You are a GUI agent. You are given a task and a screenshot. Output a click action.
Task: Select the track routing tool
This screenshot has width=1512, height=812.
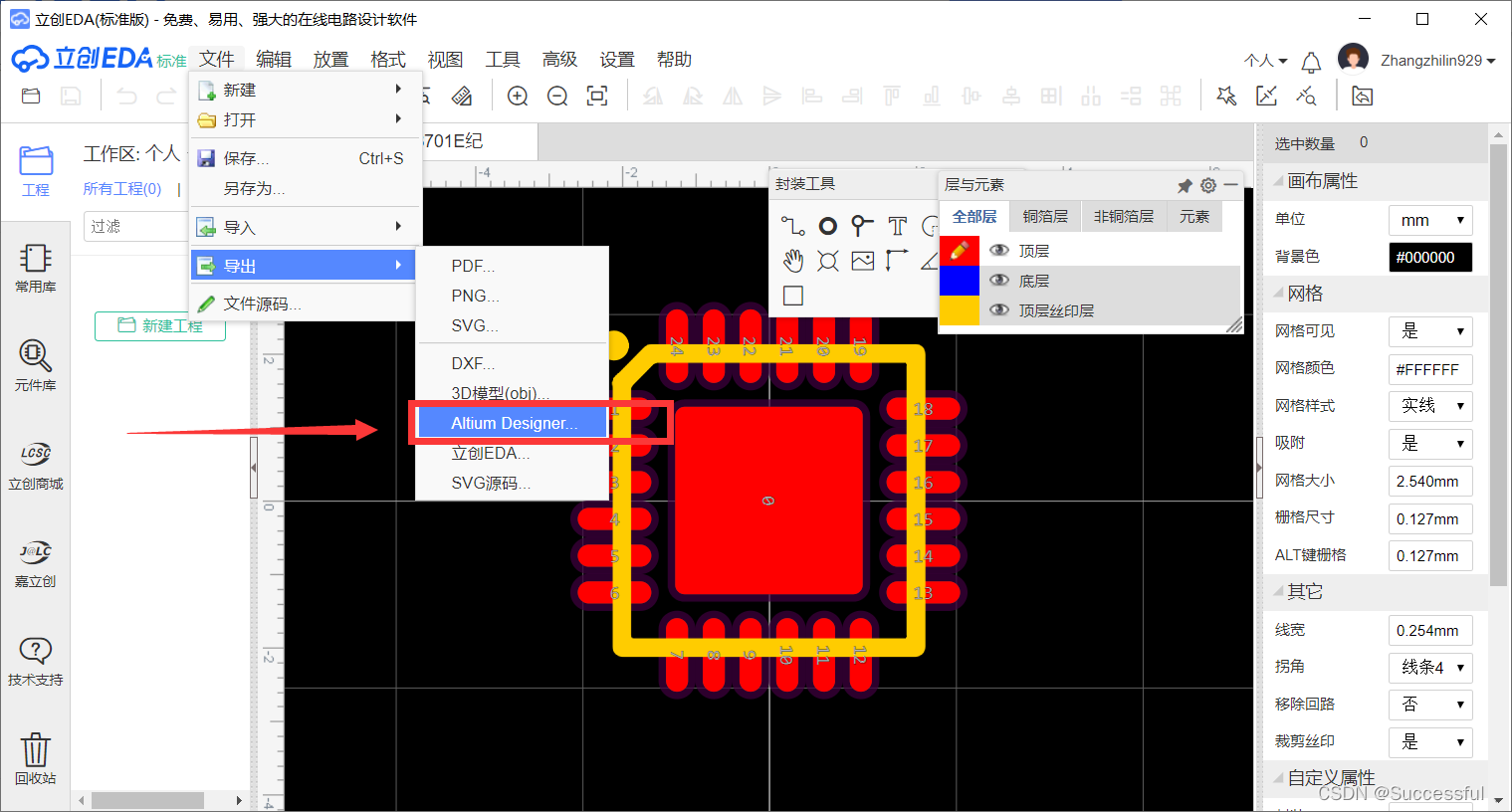pyautogui.click(x=792, y=226)
